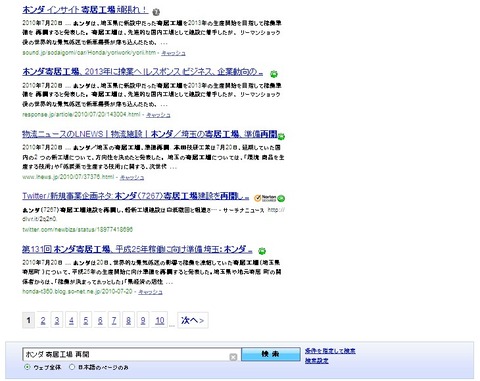
Task: Go to results page 9
Action: click(143, 320)
